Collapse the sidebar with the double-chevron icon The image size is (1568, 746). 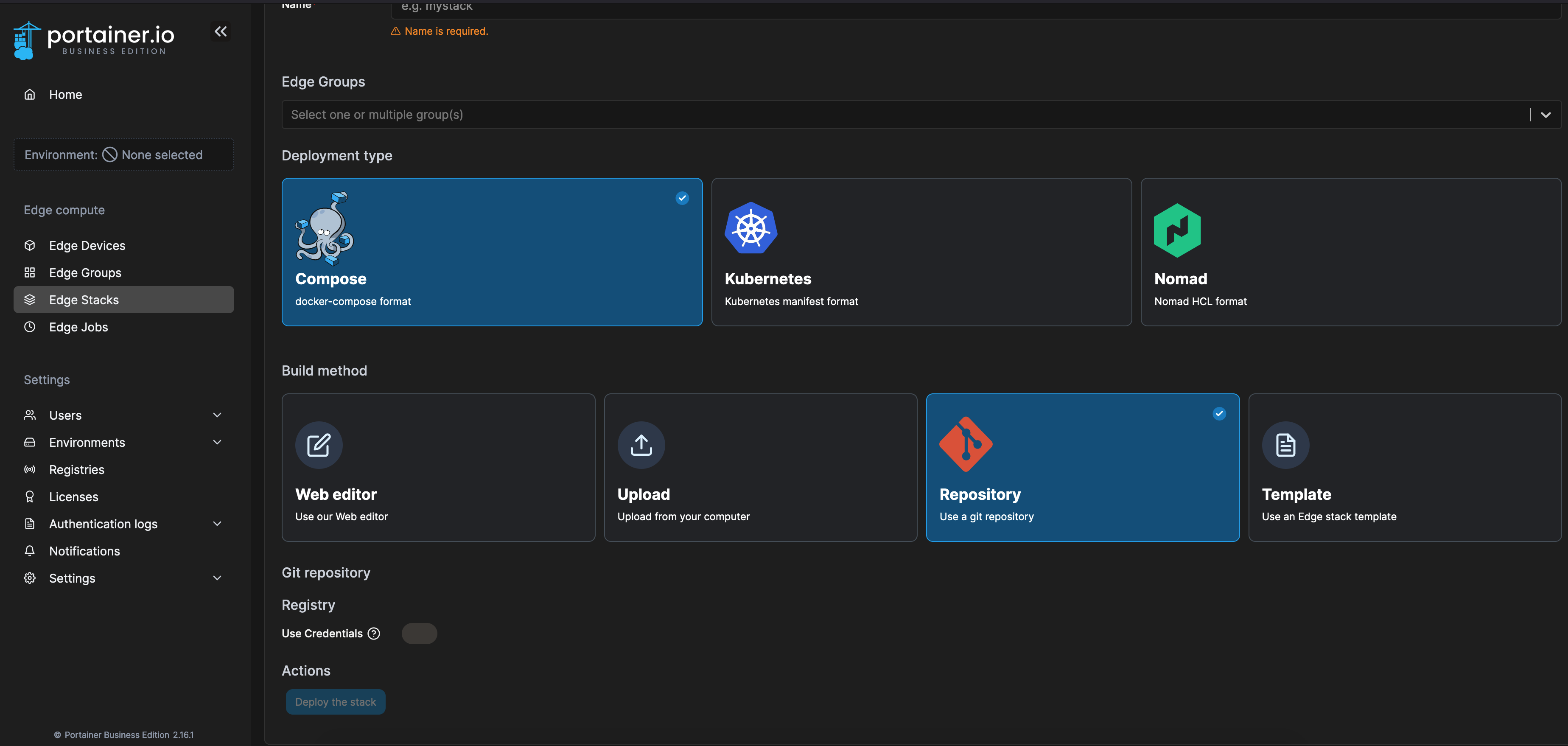[220, 31]
